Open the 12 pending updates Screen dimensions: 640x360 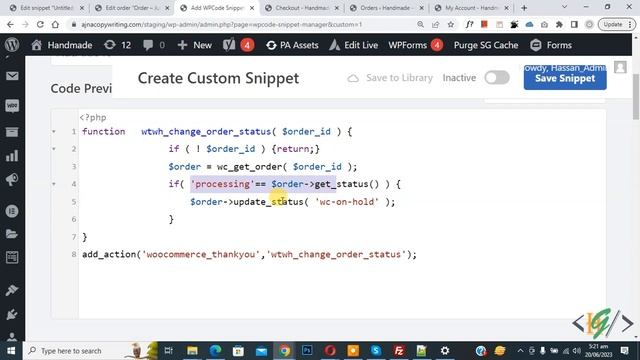click(118, 45)
